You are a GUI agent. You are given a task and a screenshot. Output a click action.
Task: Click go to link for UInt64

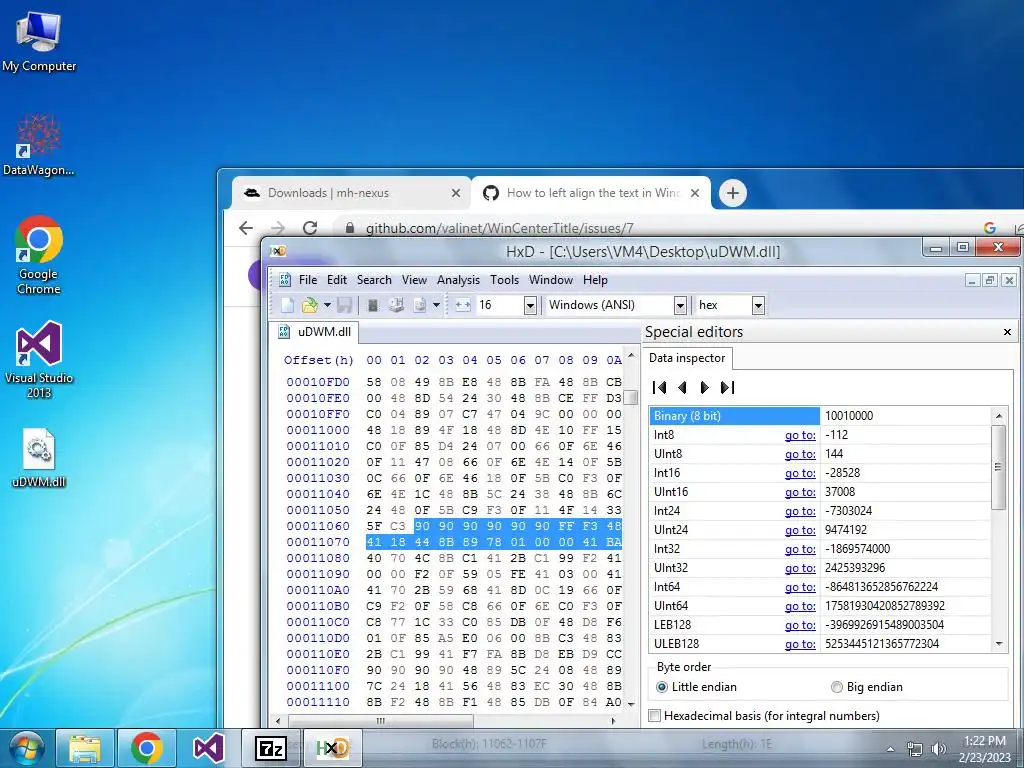pyautogui.click(x=800, y=606)
